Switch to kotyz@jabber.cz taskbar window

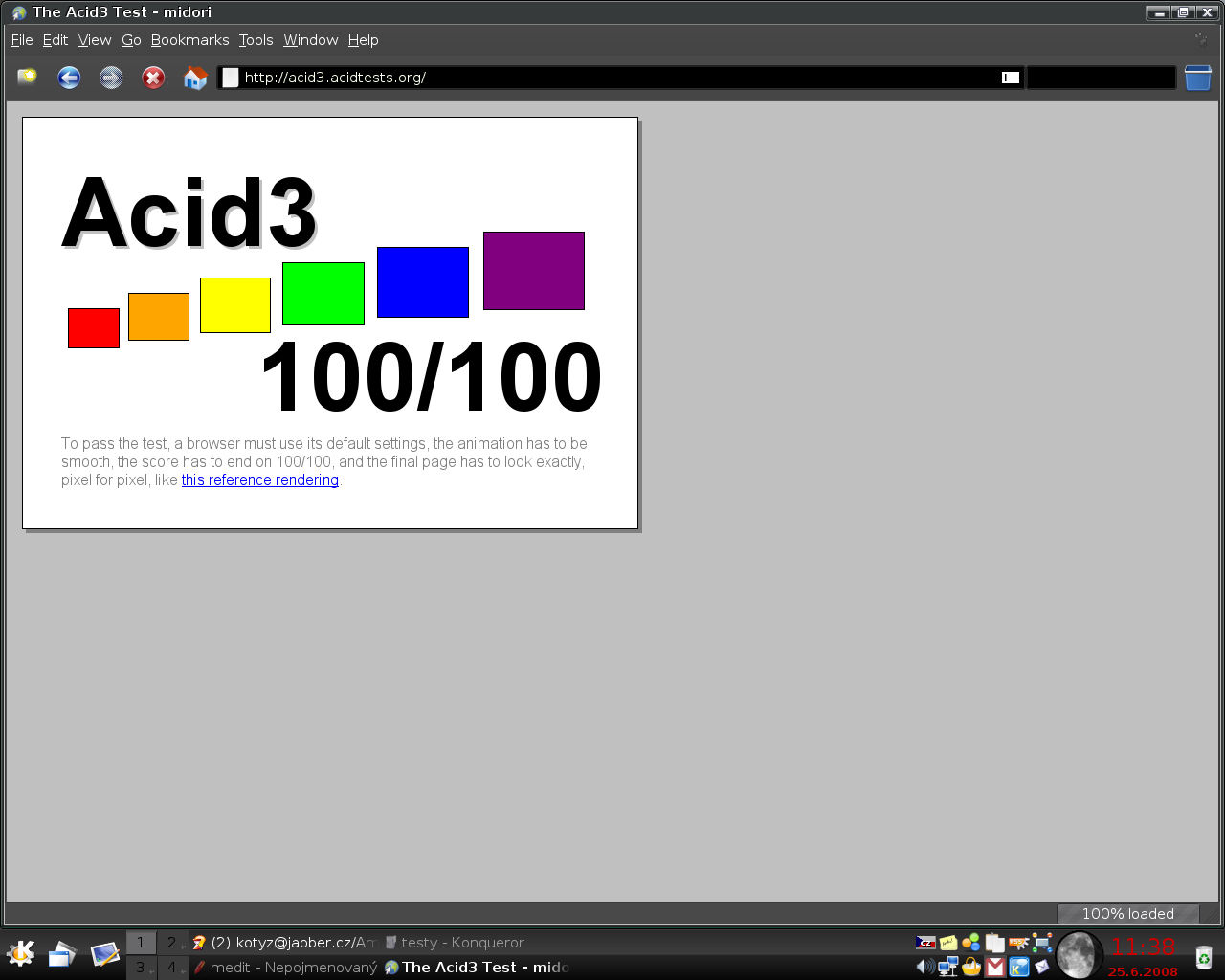(283, 943)
